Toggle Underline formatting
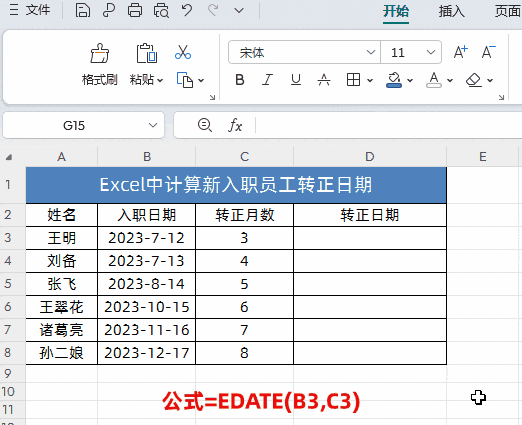This screenshot has width=522, height=425. pos(296,80)
